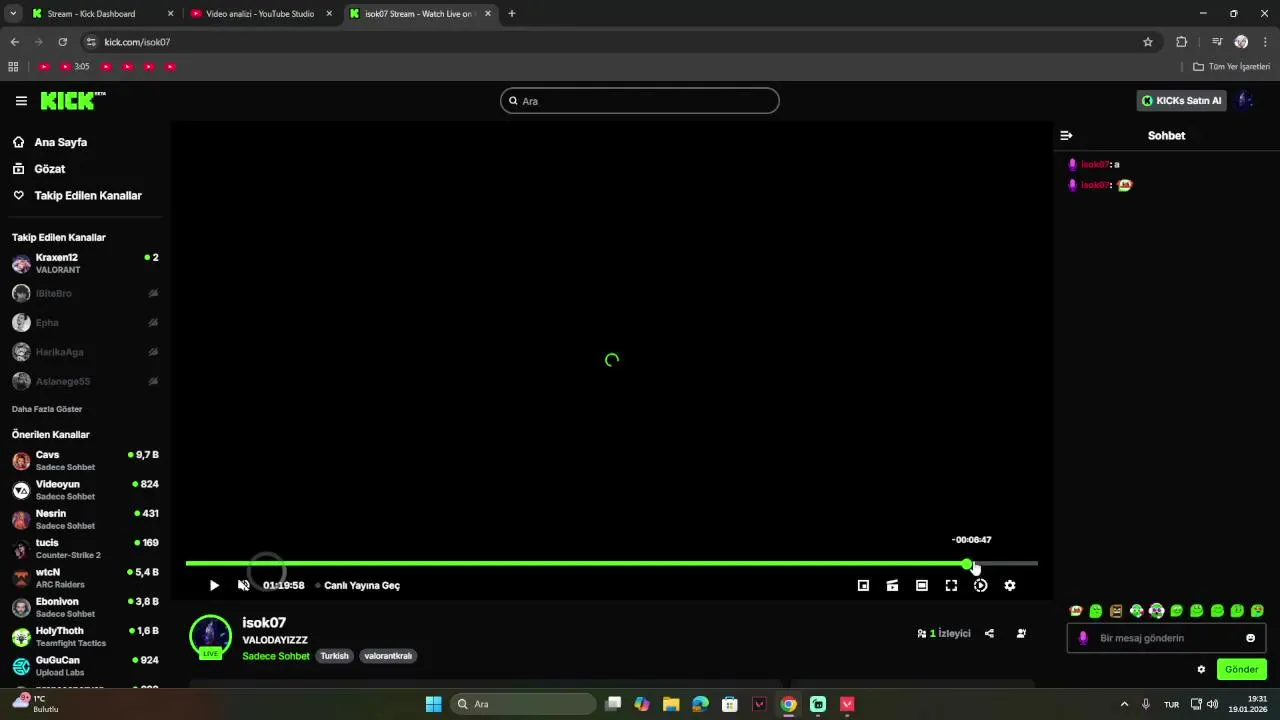The image size is (1280, 720).
Task: Insert the first quick emote above chat input
Action: [1076, 611]
